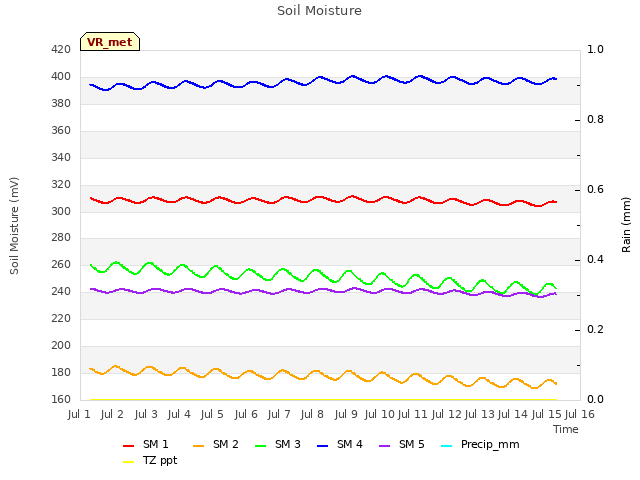Select the SM 1 legend label

click(155, 444)
